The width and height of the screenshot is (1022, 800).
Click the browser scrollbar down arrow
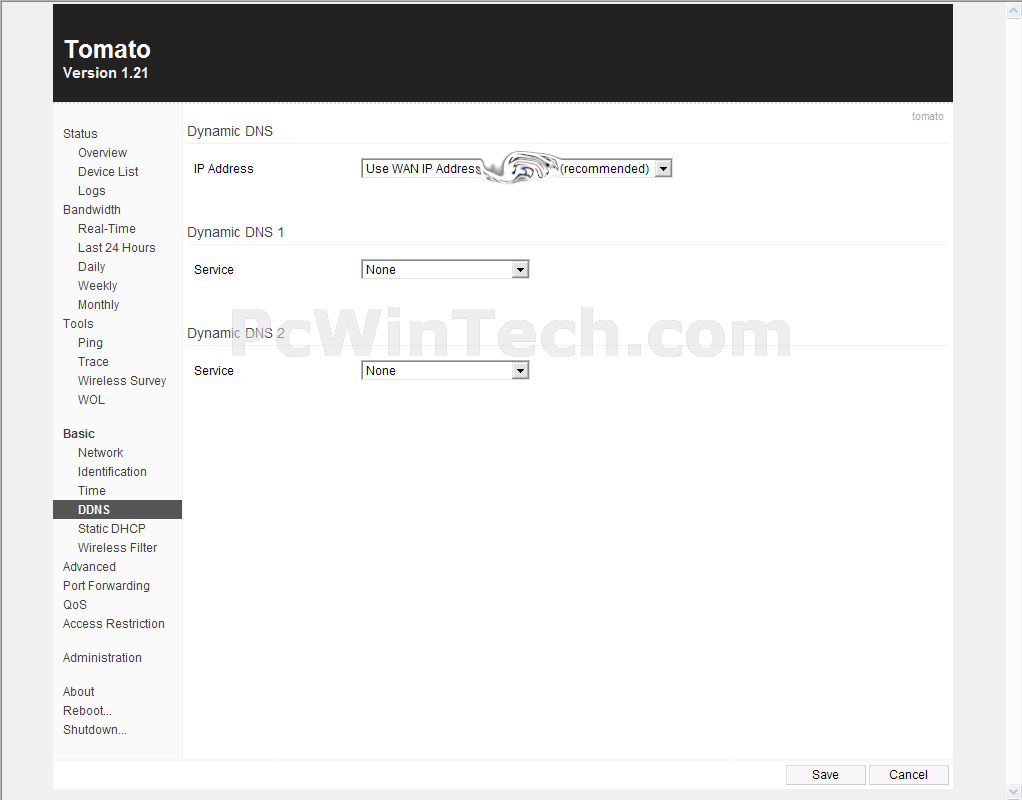(1014, 792)
